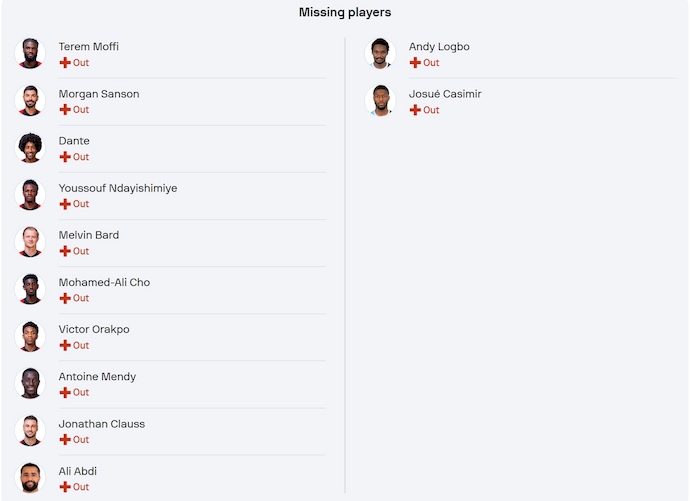Open Youssouf Ndayishimiye's player name link
Screen dimensions: 690x501
coord(118,188)
